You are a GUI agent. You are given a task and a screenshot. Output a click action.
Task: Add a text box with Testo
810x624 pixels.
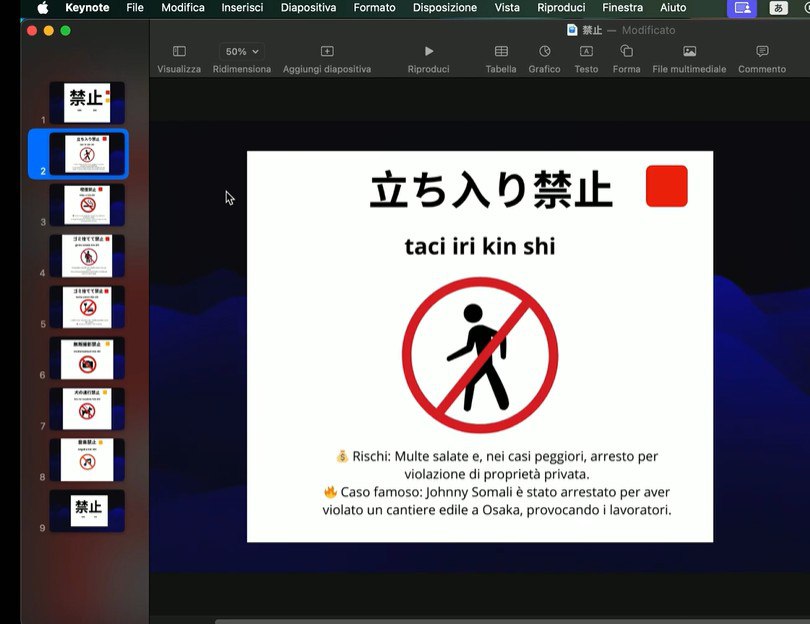(586, 51)
